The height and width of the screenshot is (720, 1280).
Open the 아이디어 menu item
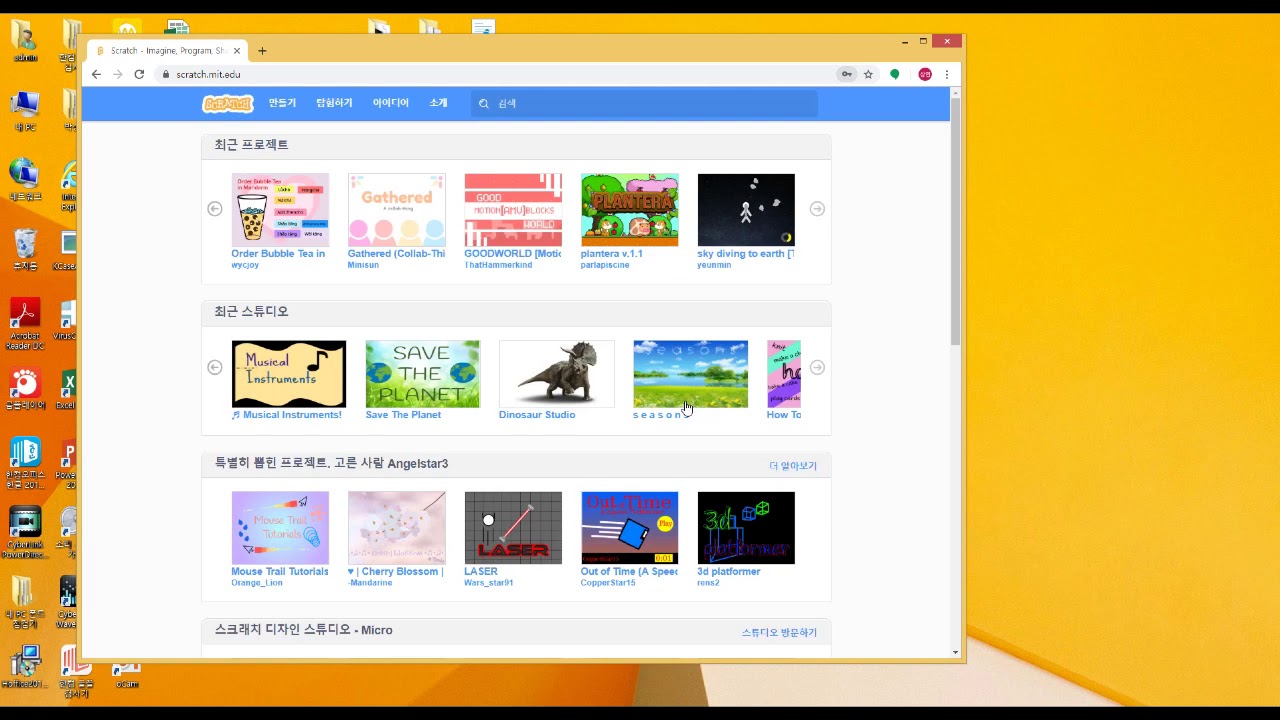click(x=390, y=103)
